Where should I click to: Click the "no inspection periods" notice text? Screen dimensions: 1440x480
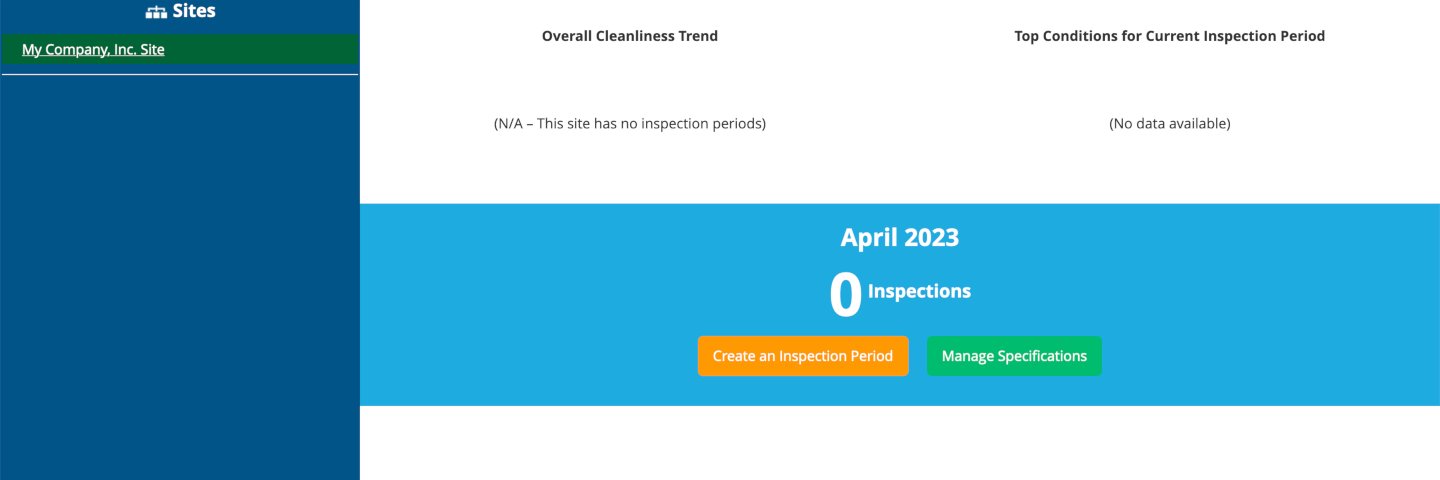[x=630, y=124]
